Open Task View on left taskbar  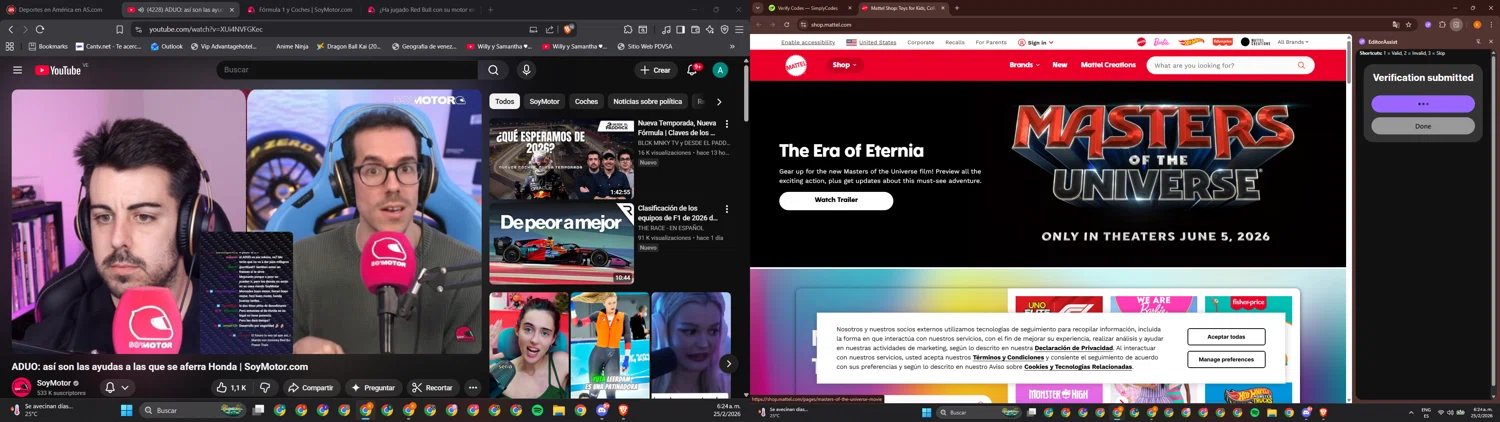(x=258, y=411)
